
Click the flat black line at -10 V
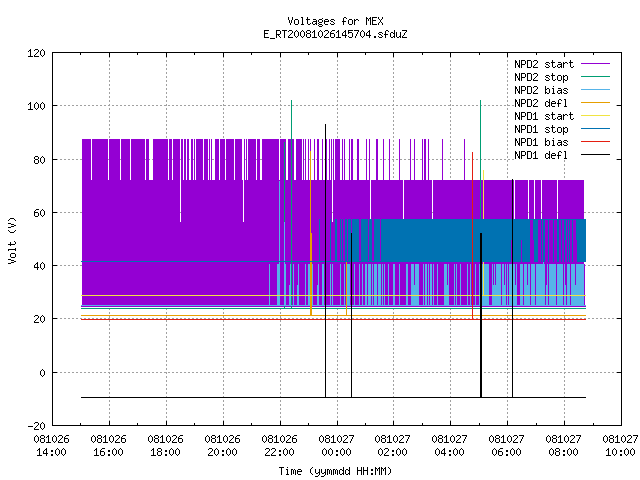(x=333, y=397)
